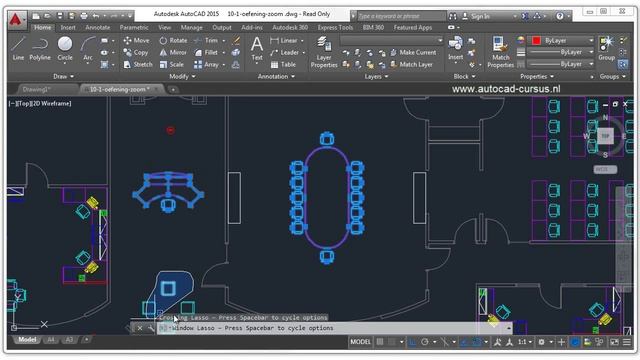
Task: Click the Scale tool
Action: (171, 64)
